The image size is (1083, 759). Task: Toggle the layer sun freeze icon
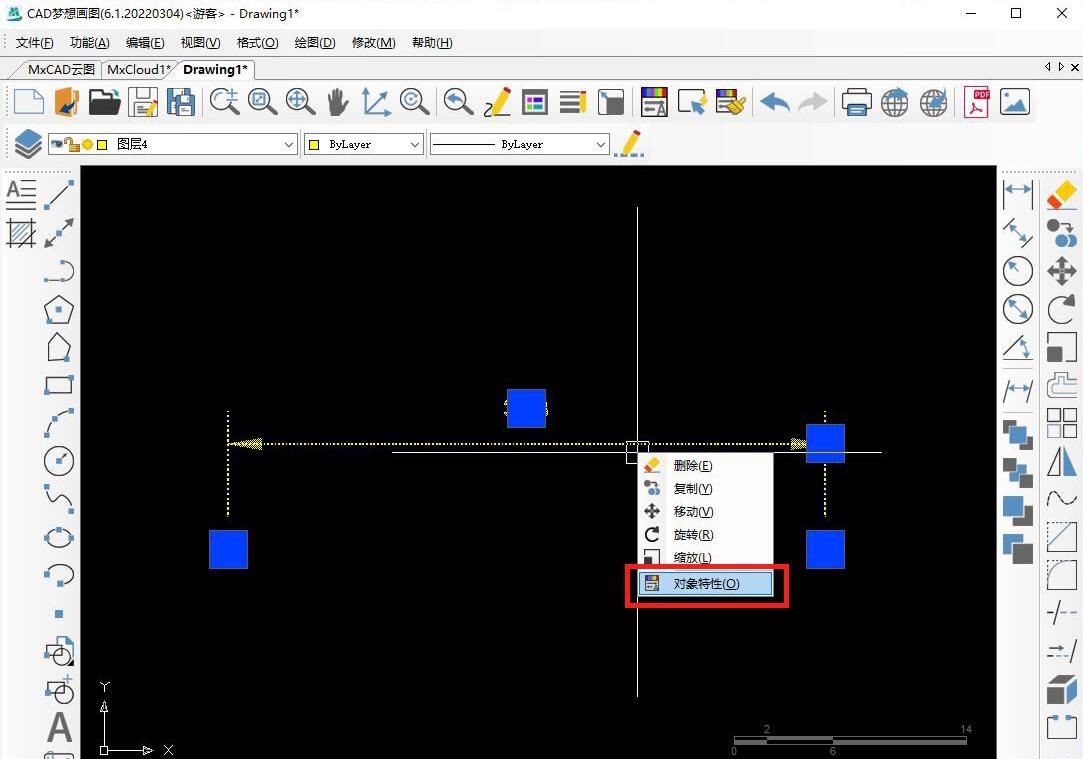click(x=87, y=144)
